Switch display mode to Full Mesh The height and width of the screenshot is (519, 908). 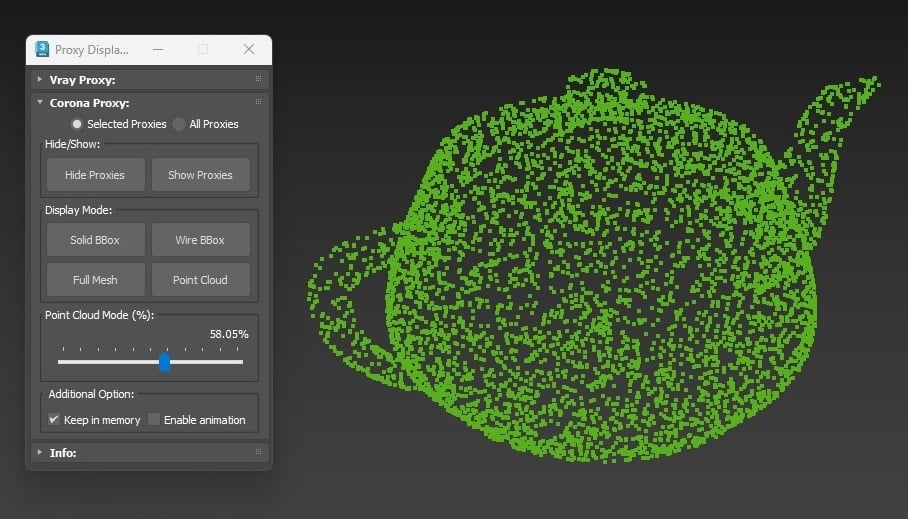(96, 279)
